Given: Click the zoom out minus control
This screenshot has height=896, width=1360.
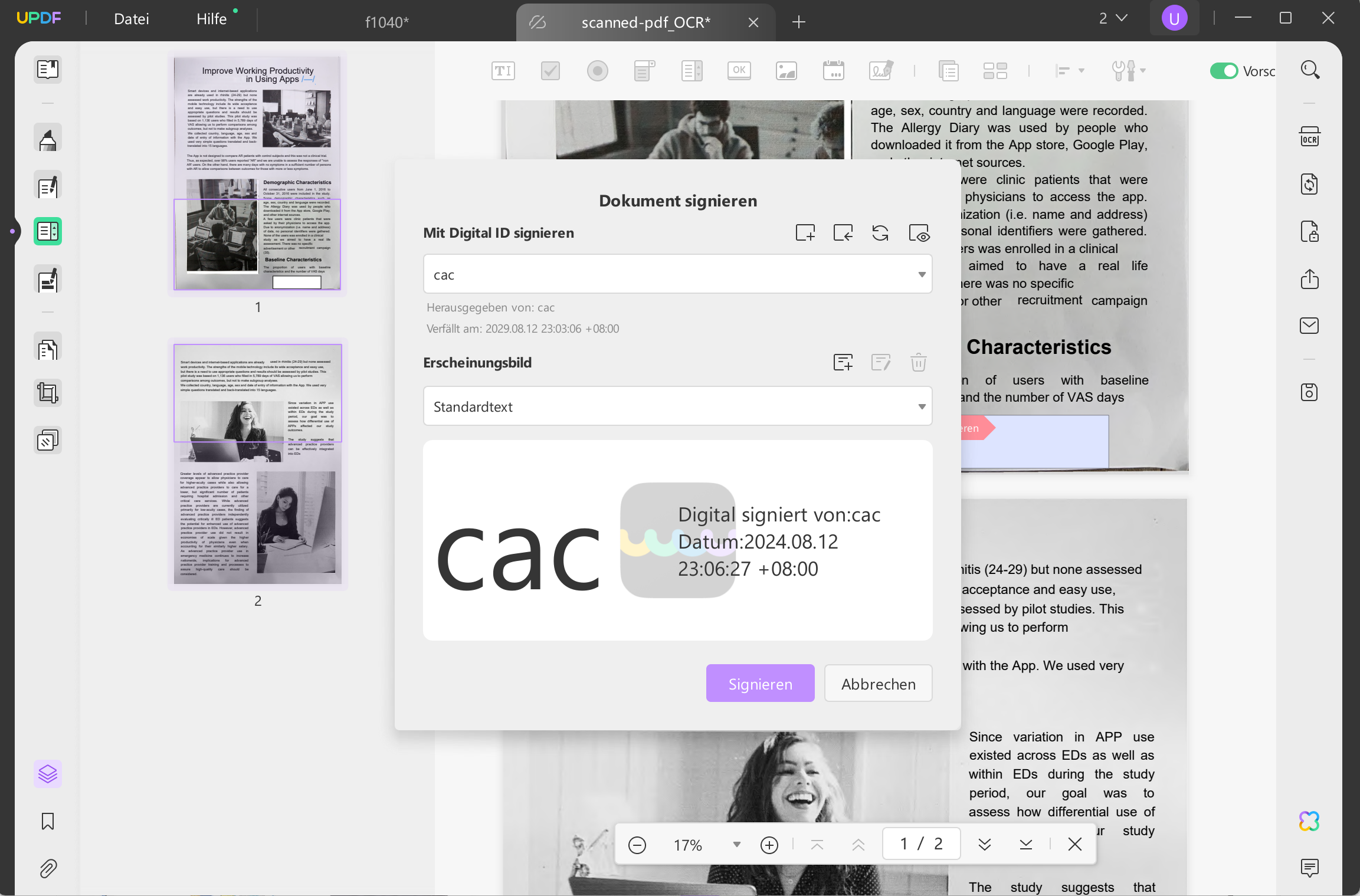Looking at the screenshot, I should tap(637, 844).
